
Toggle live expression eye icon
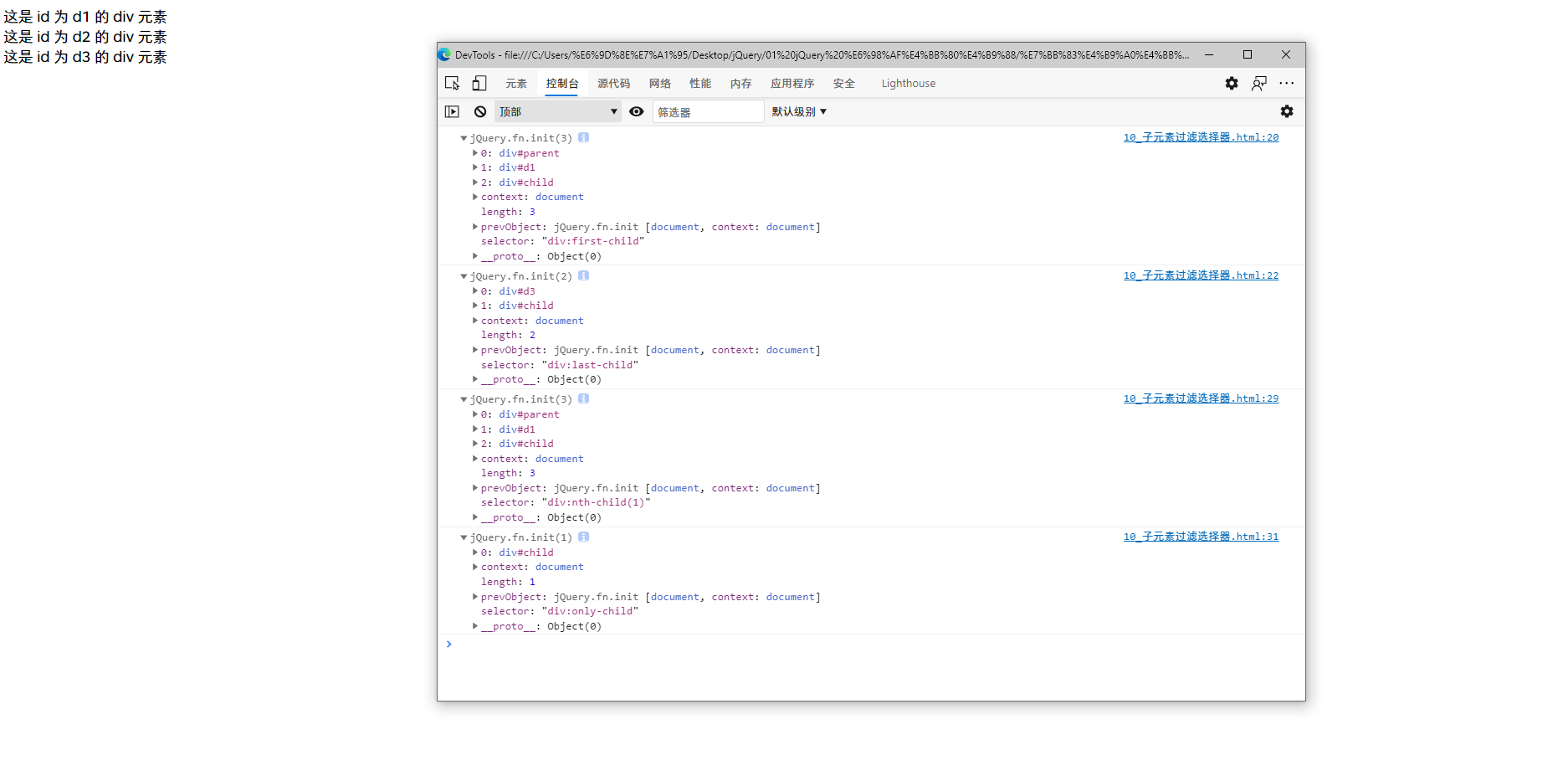tap(637, 111)
